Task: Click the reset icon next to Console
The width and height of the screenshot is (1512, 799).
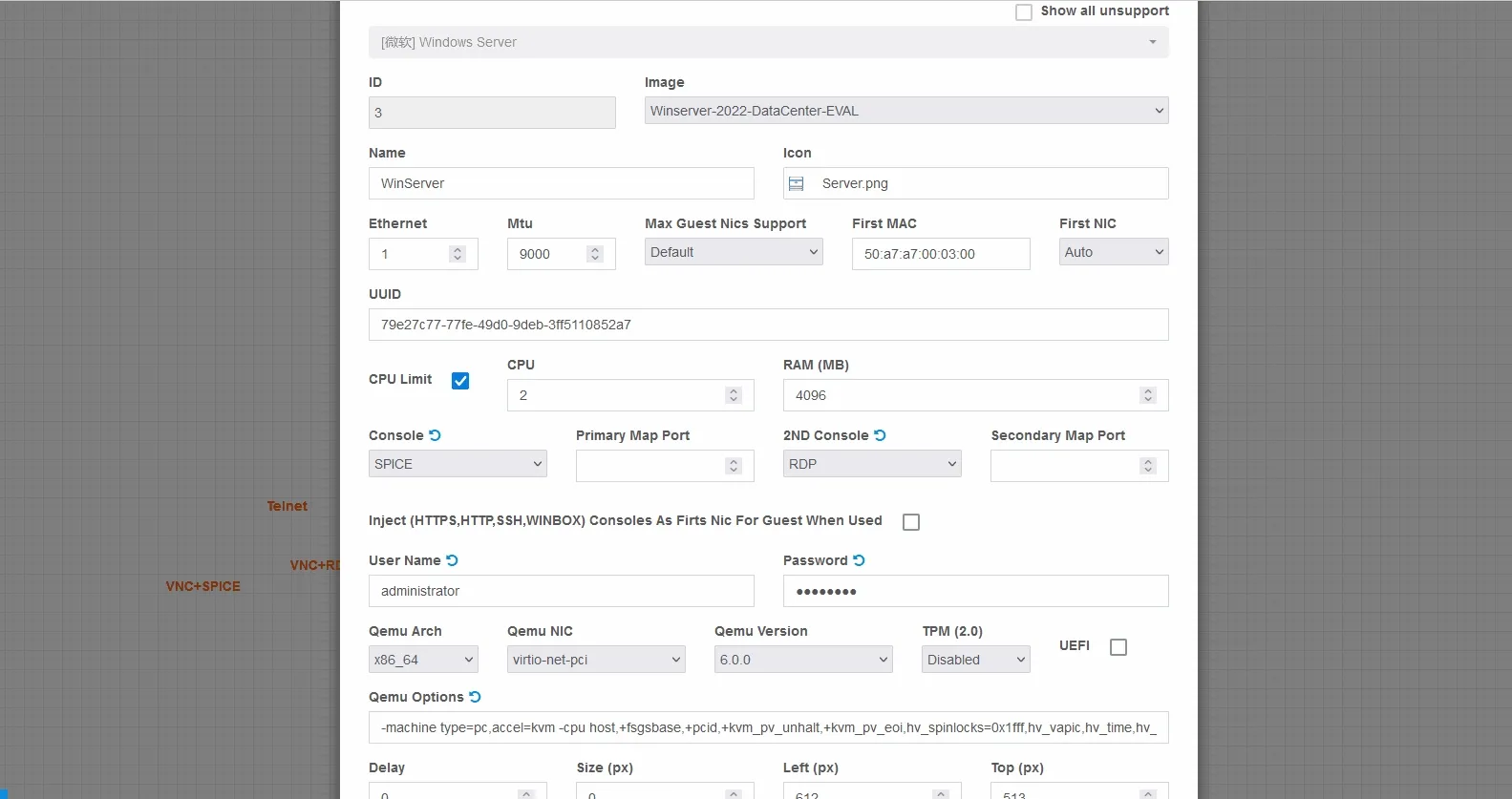Action: click(x=435, y=435)
